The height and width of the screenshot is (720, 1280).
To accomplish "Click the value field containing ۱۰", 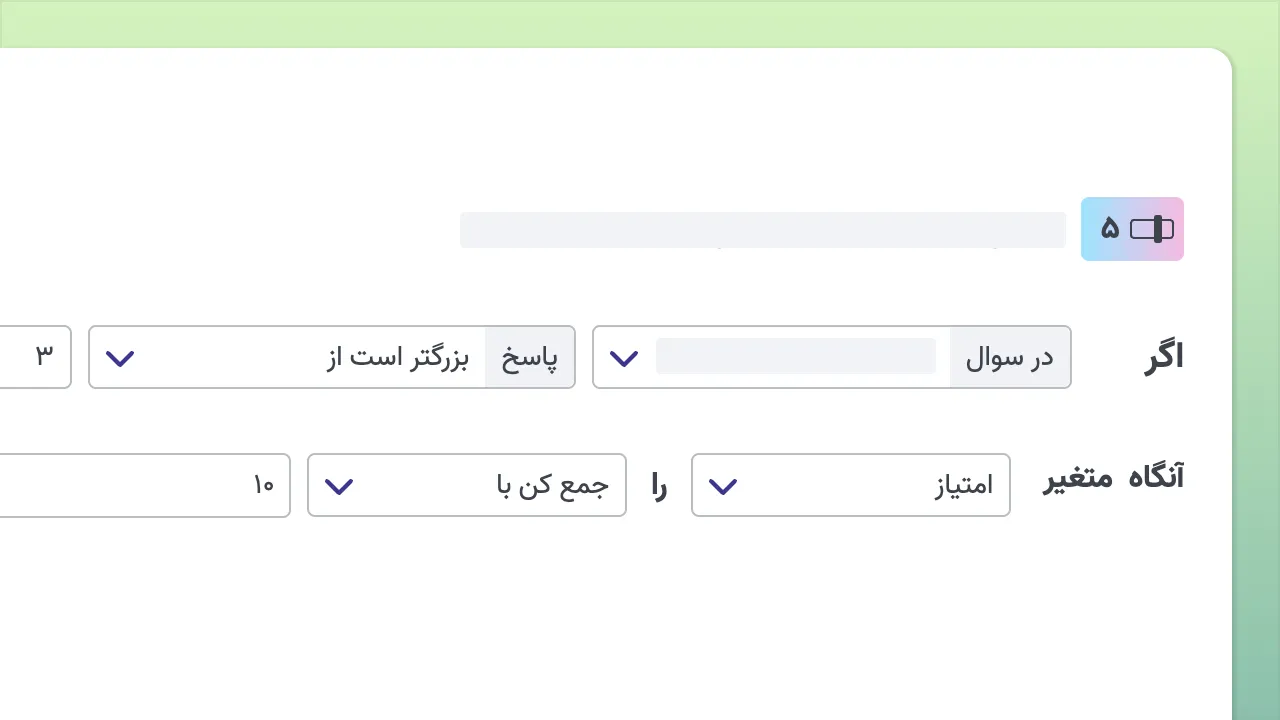I will coord(145,485).
